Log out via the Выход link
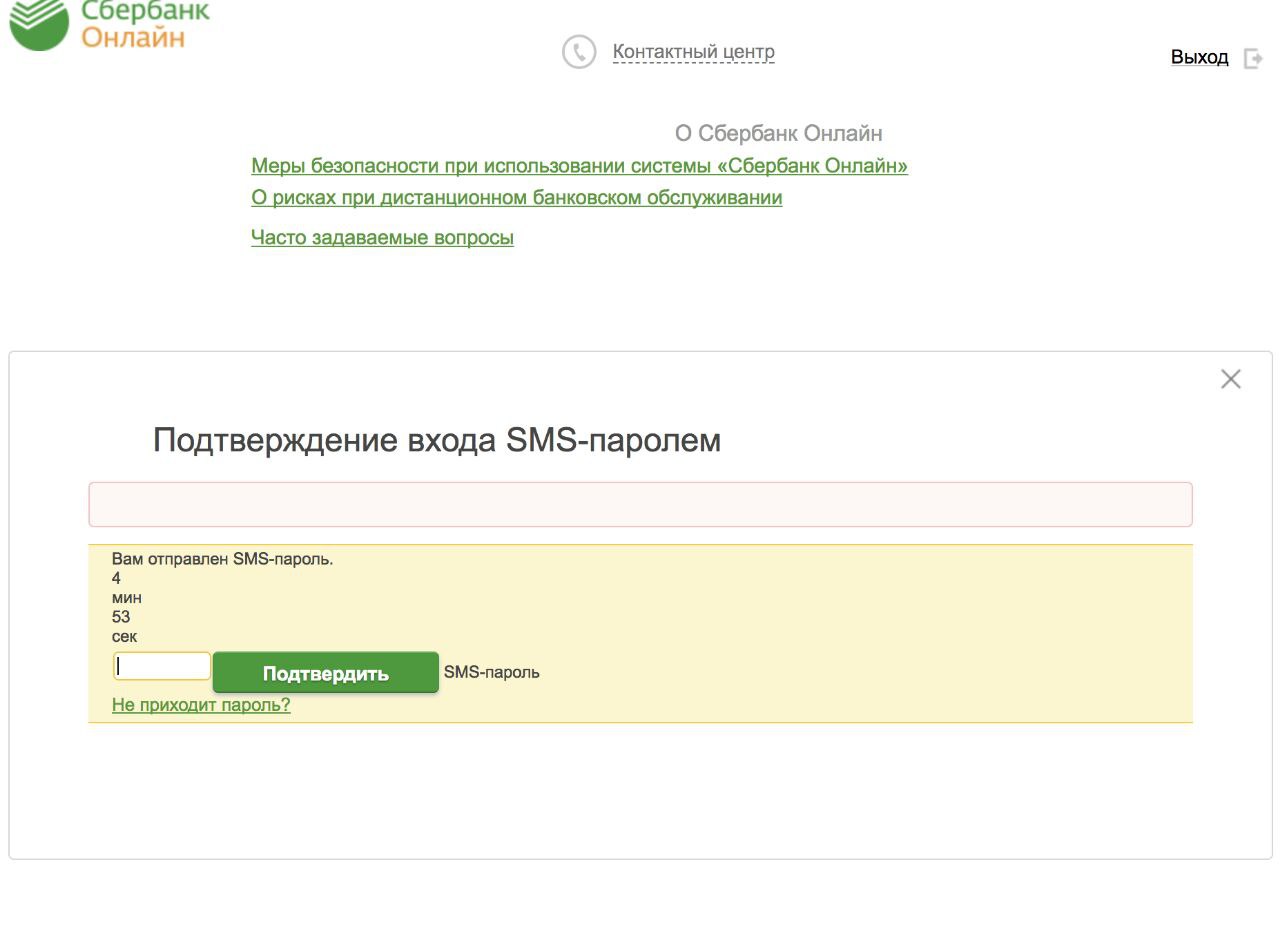 (x=1199, y=57)
